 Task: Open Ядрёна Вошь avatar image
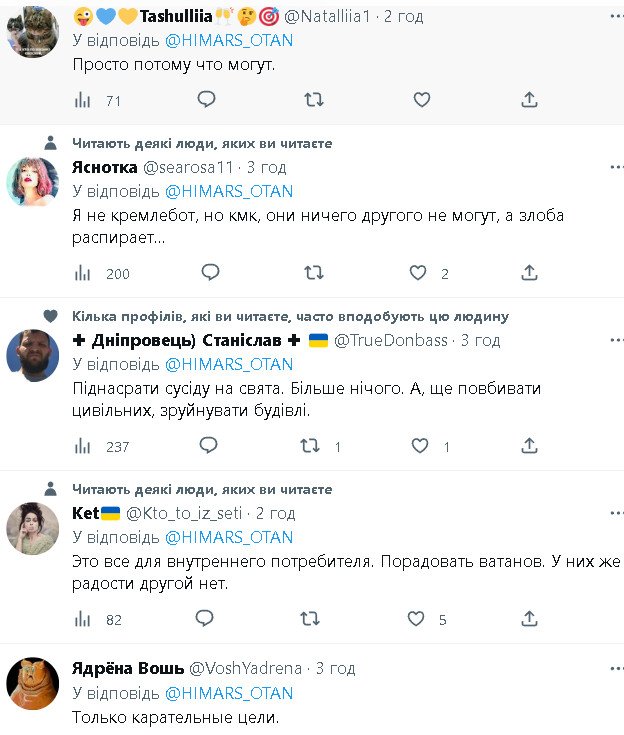tap(33, 683)
